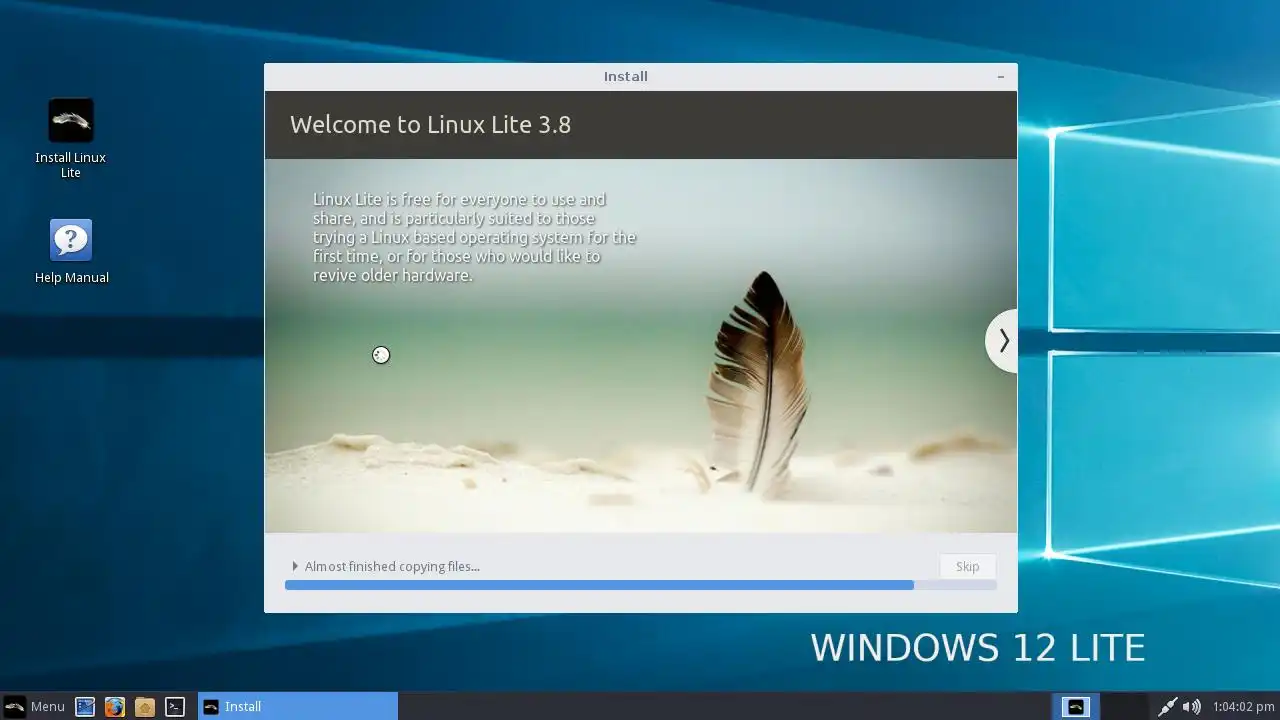Click the clock showing 1:04:02 pm

point(1243,706)
